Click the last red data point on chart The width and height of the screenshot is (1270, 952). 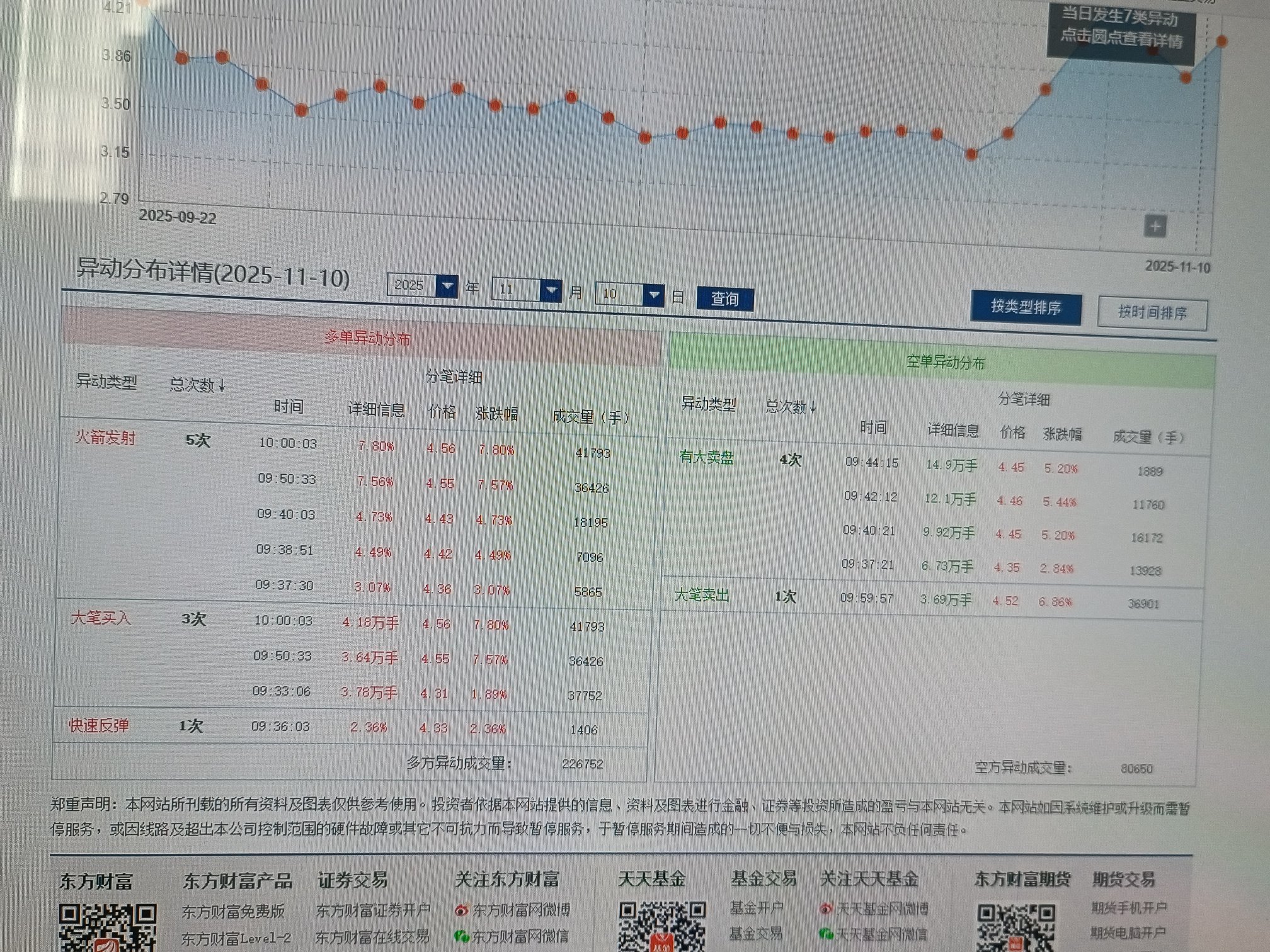coord(1222,42)
